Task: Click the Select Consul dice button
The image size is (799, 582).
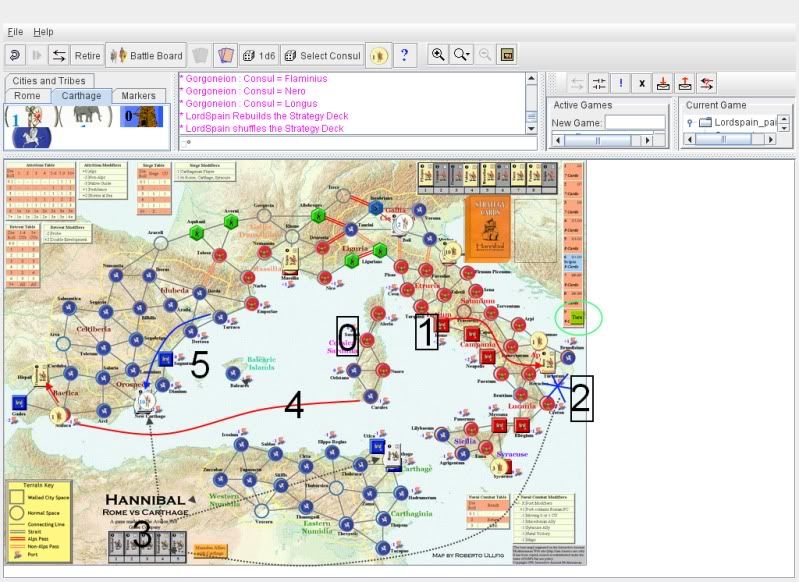Action: (323, 56)
